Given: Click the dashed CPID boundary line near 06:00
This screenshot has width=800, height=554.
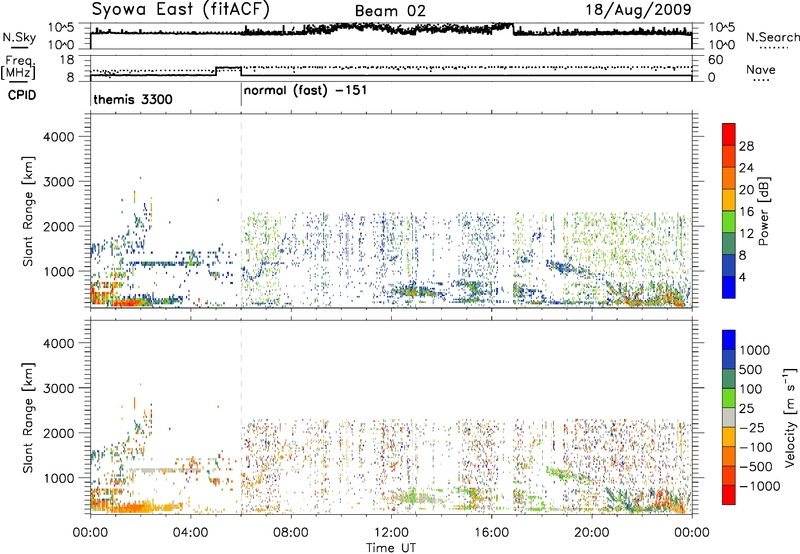Looking at the screenshot, I should click(x=241, y=210).
